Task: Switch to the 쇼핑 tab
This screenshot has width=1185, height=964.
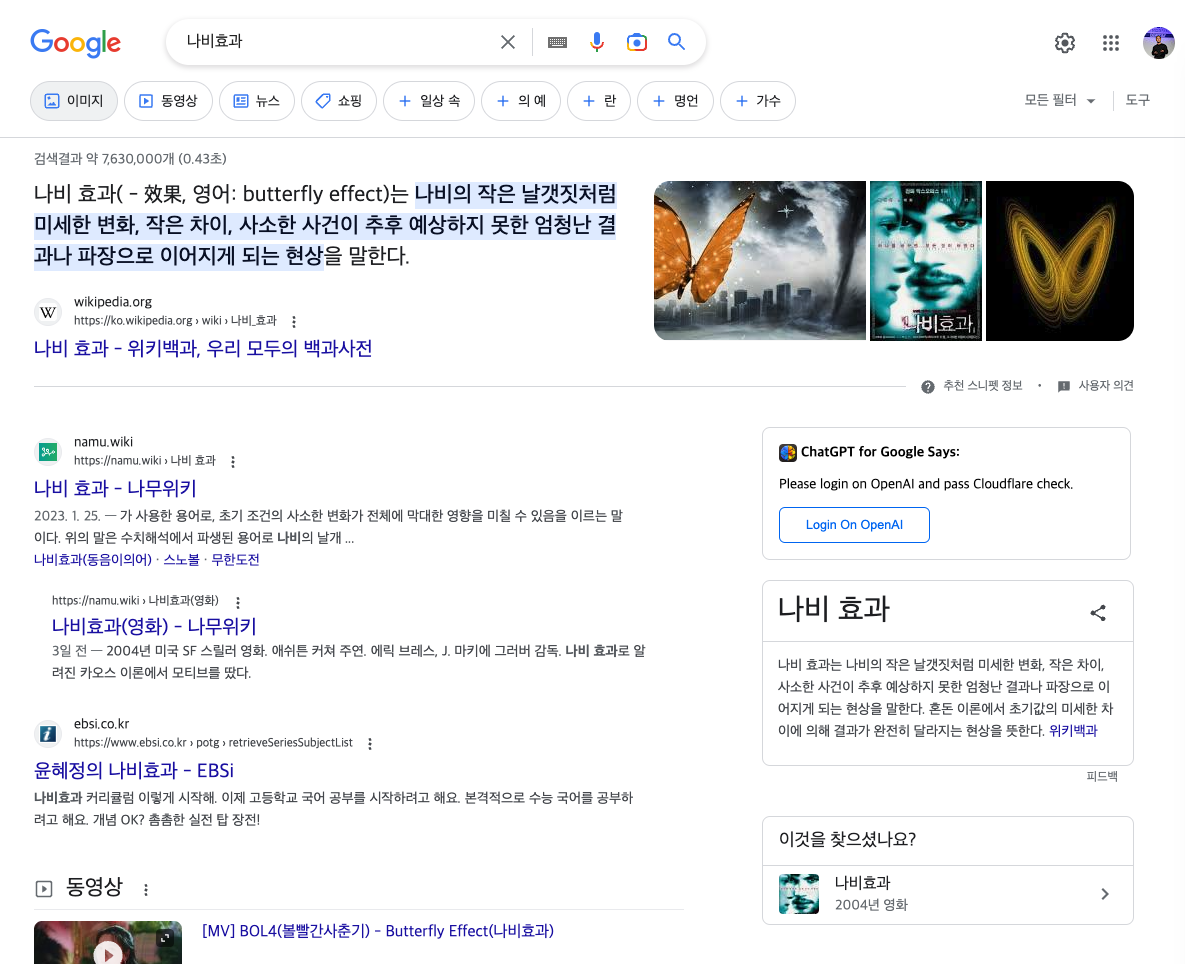Action: tap(339, 100)
